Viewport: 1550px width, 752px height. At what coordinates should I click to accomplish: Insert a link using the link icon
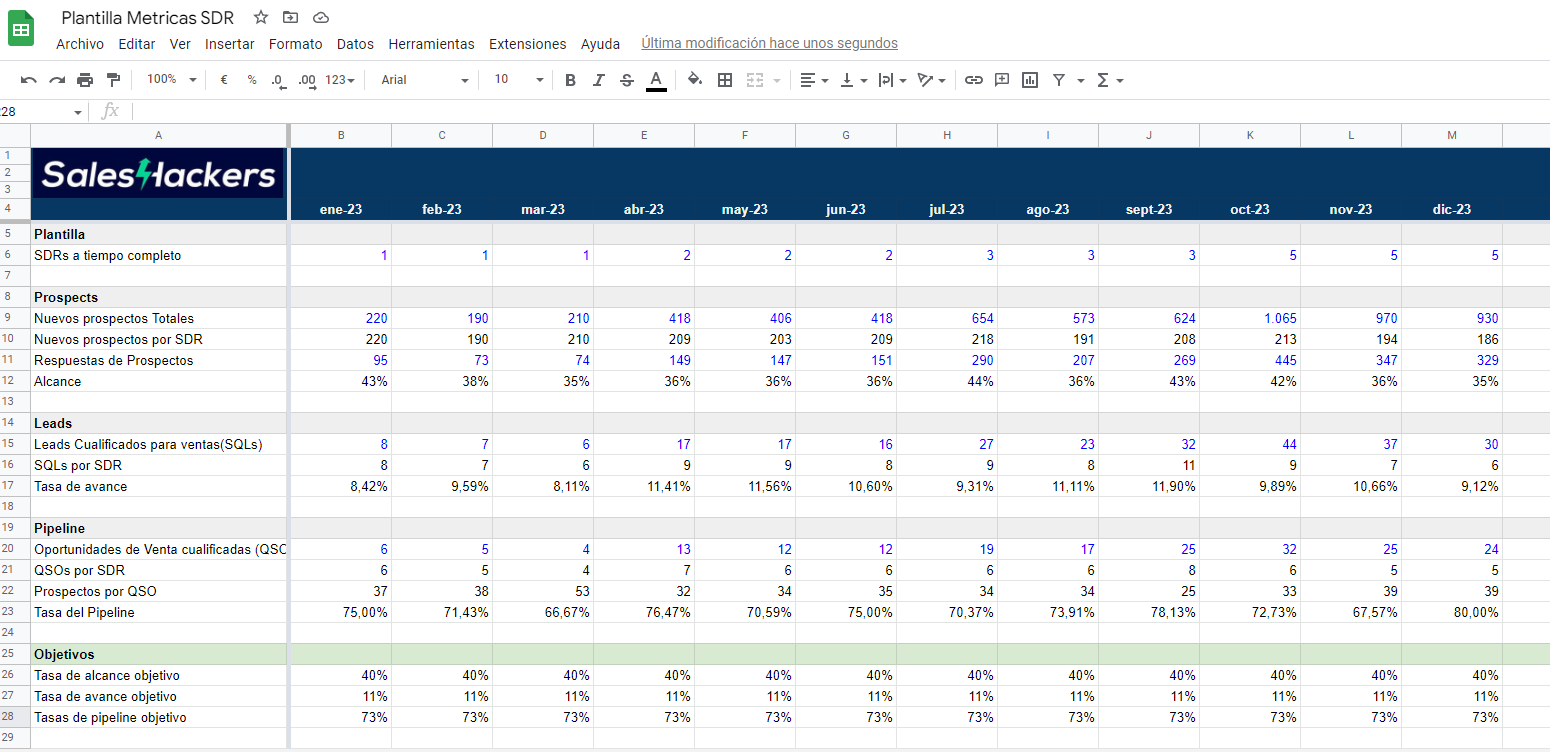click(x=973, y=80)
